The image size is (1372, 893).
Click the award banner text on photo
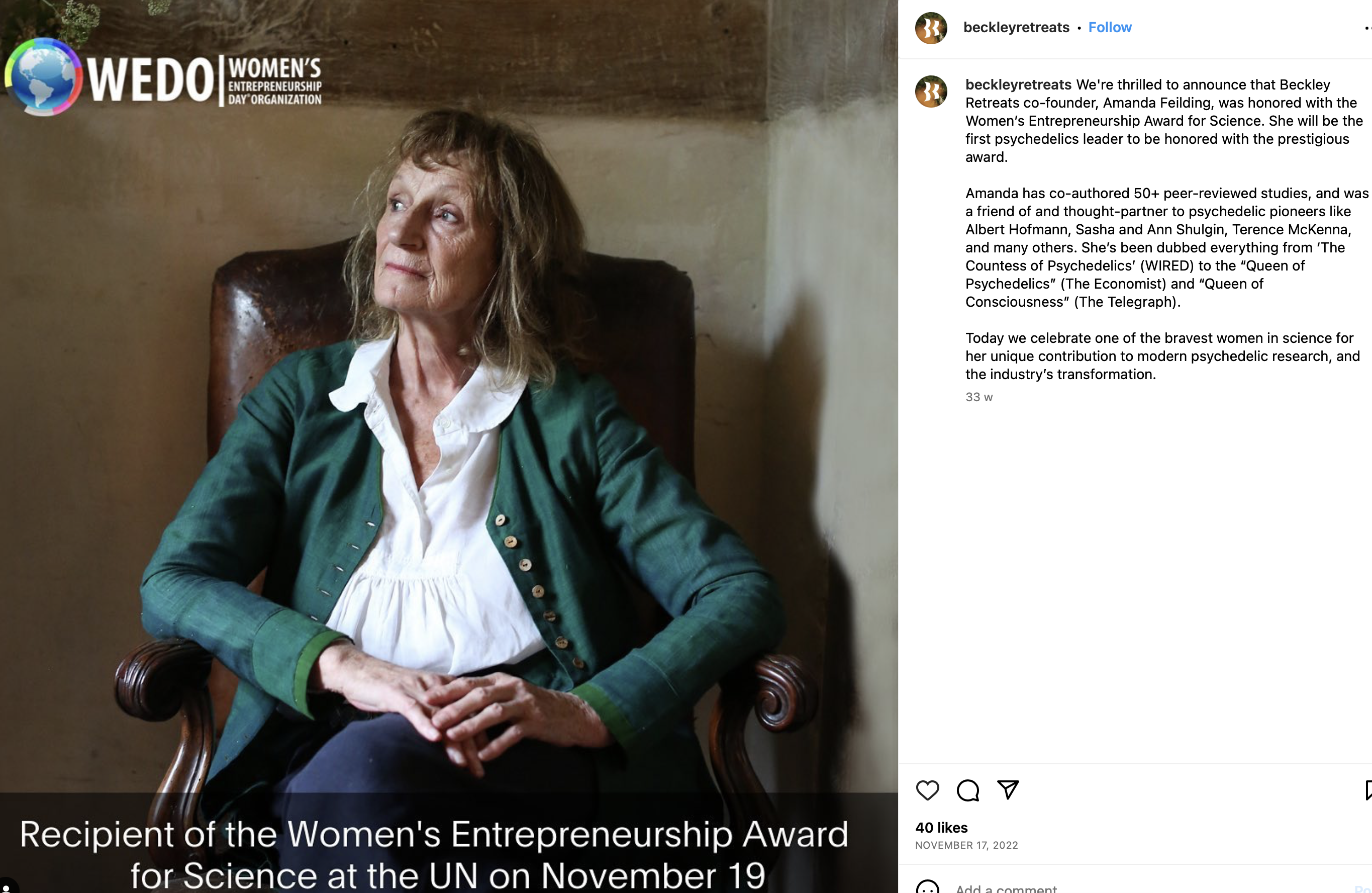click(434, 854)
